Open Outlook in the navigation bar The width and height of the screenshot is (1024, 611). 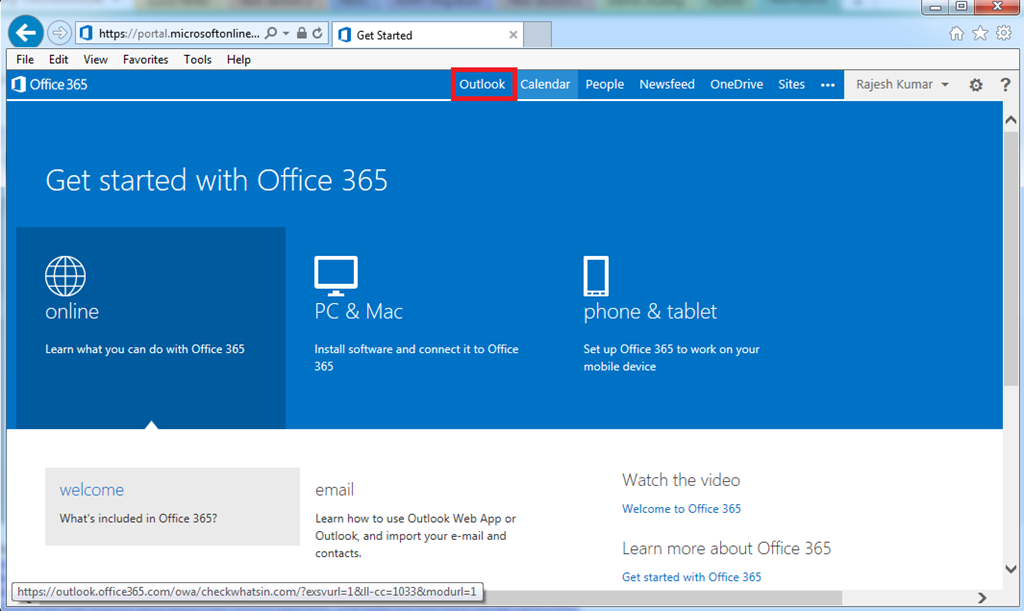click(x=483, y=84)
